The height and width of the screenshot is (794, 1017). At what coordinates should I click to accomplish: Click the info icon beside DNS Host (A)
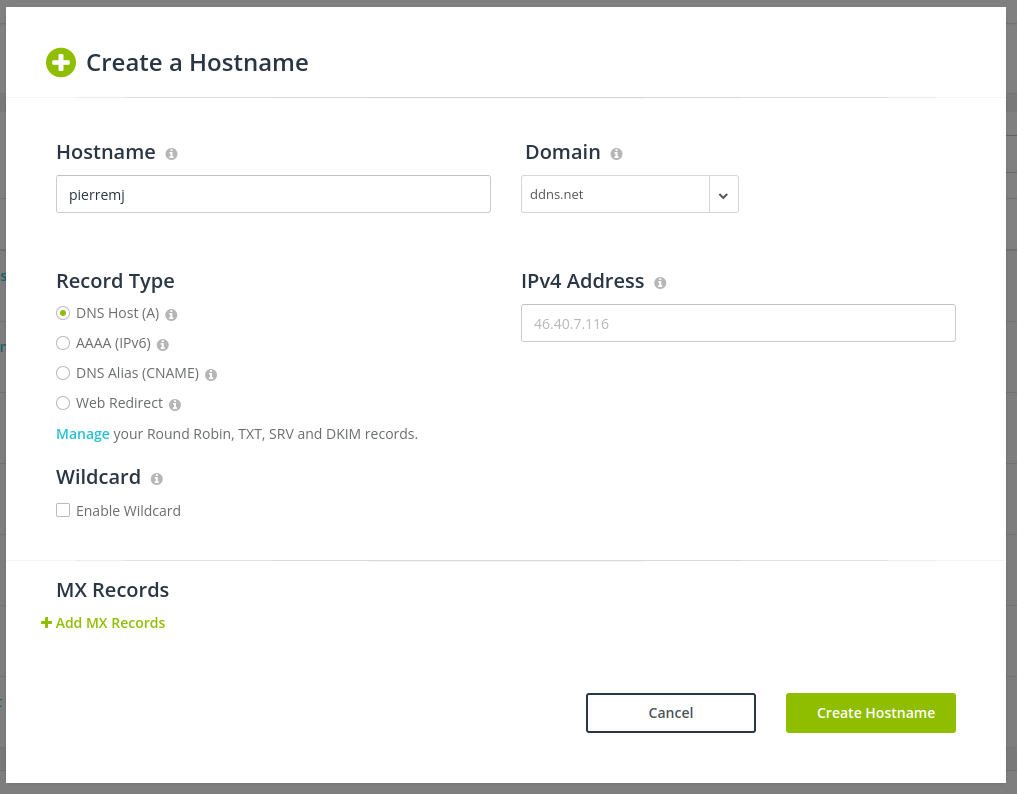pyautogui.click(x=171, y=314)
